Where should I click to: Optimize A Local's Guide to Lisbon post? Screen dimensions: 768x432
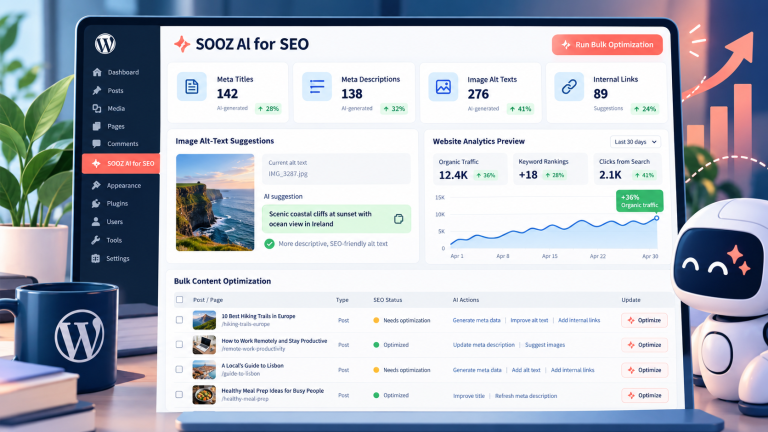point(645,370)
